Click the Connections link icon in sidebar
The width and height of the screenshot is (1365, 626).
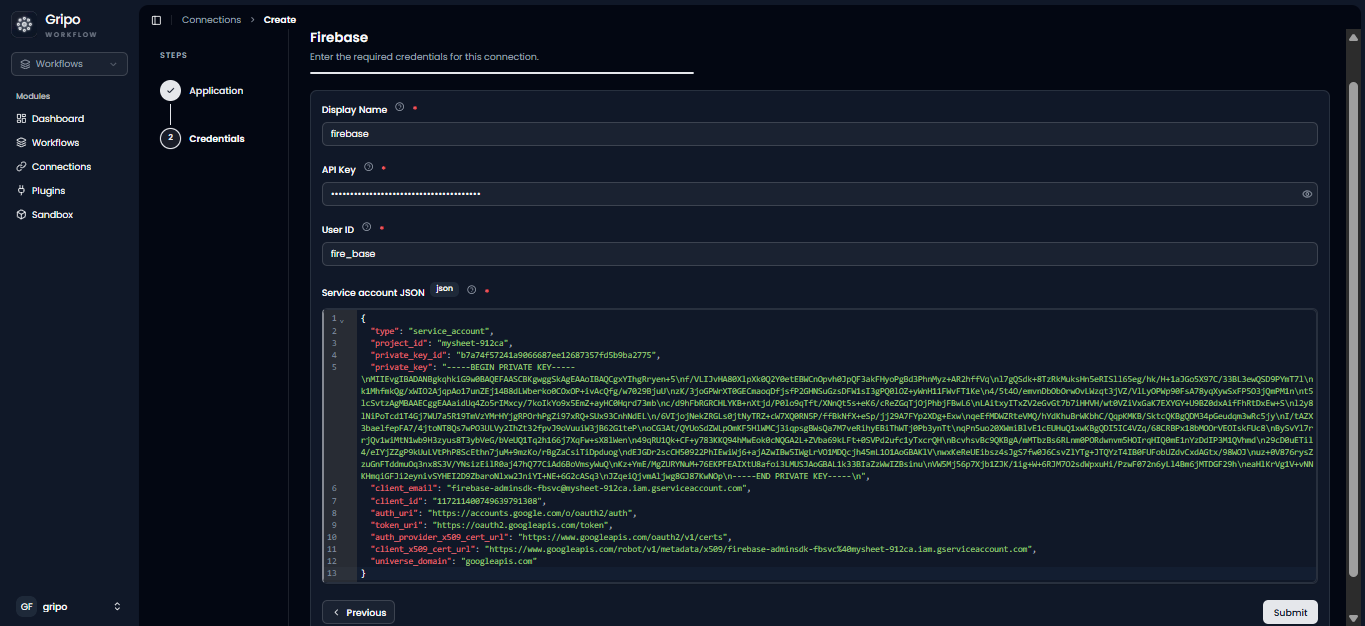(21, 167)
